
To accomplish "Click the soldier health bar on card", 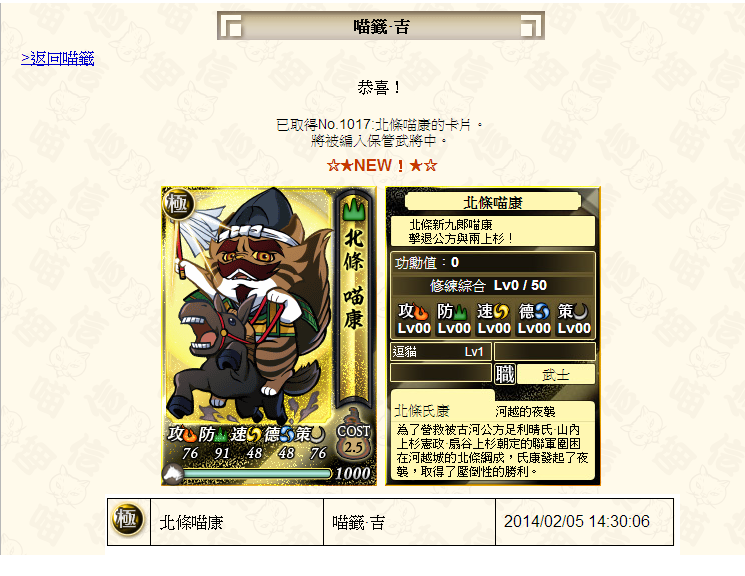I will 257,473.
